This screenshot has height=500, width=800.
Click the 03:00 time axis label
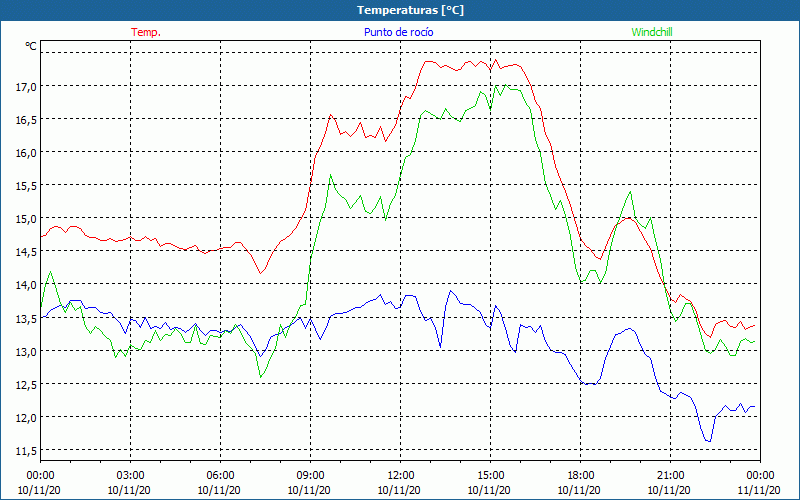coord(130,476)
